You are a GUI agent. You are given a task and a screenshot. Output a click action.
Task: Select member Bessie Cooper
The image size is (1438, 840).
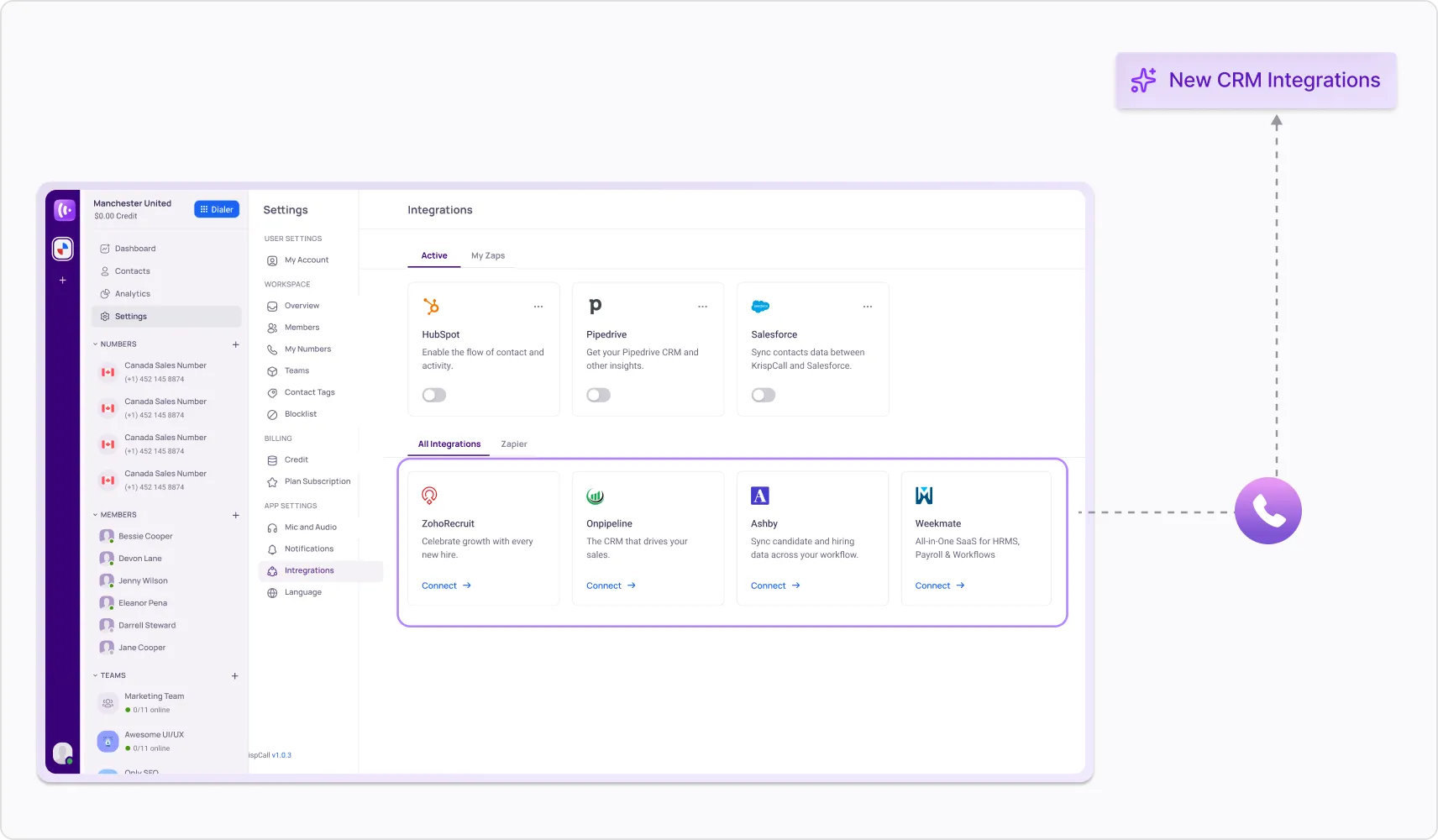(x=136, y=536)
